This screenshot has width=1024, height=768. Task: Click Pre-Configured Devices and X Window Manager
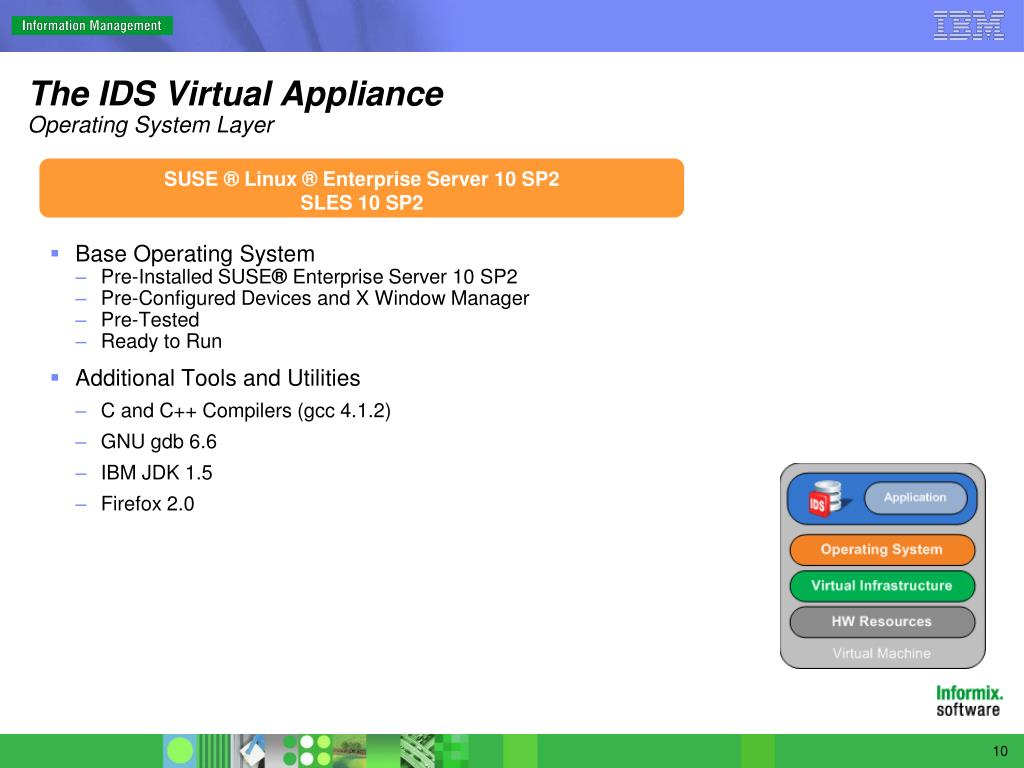click(x=315, y=298)
